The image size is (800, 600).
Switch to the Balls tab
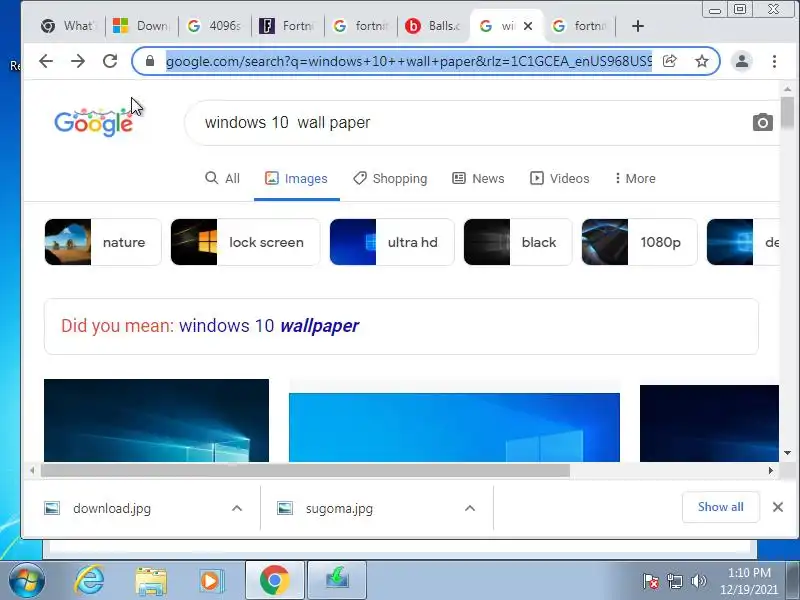tap(434, 26)
